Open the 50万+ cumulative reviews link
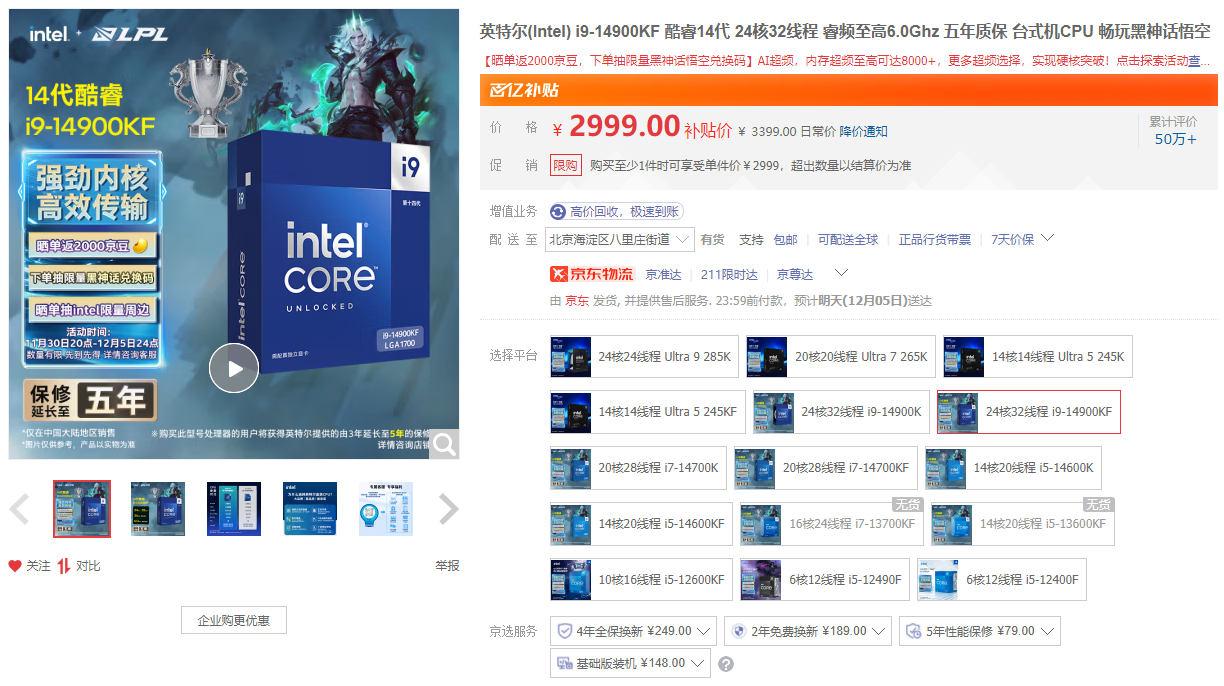 1175,139
